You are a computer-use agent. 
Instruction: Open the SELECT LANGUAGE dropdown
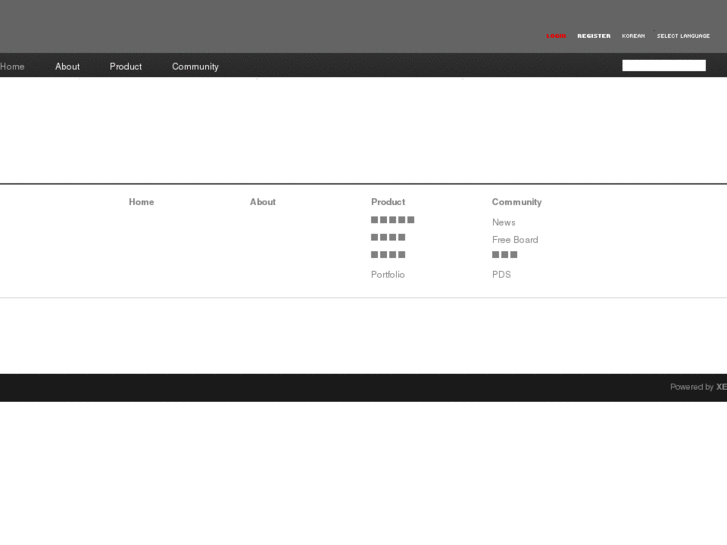point(683,36)
